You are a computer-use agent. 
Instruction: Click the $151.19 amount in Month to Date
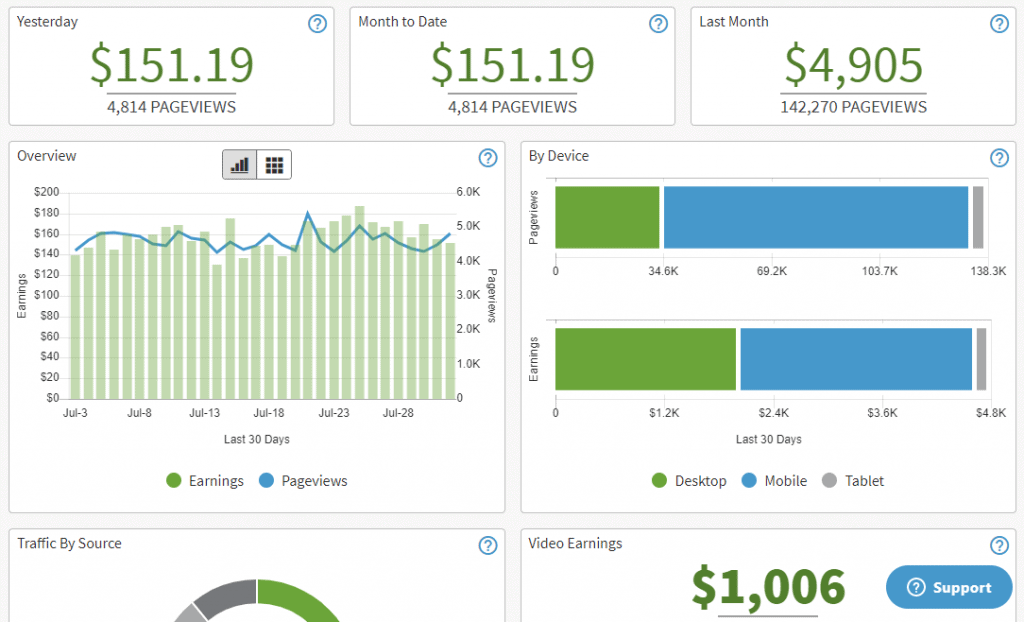click(x=513, y=65)
